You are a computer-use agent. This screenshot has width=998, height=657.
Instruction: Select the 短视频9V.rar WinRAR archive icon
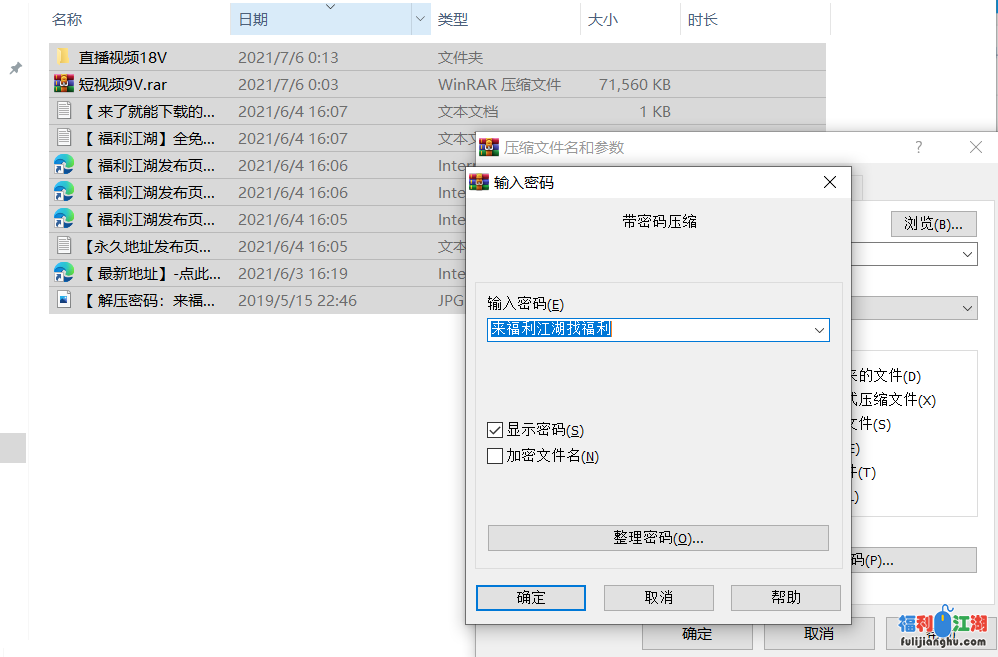click(x=63, y=84)
